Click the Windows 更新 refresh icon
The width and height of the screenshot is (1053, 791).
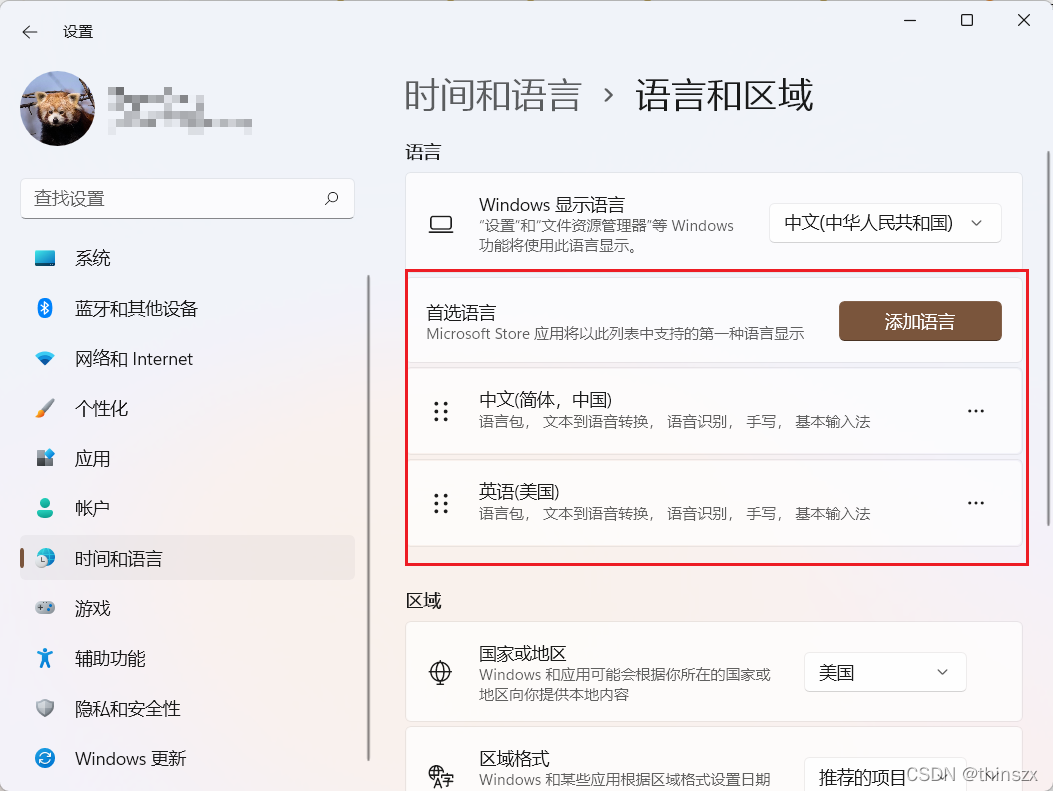pyautogui.click(x=45, y=758)
